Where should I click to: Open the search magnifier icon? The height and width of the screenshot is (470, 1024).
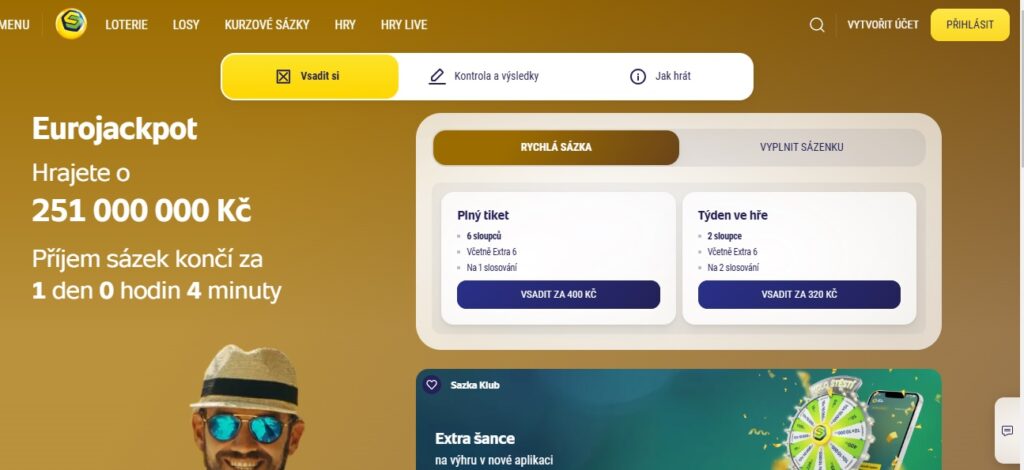point(817,25)
